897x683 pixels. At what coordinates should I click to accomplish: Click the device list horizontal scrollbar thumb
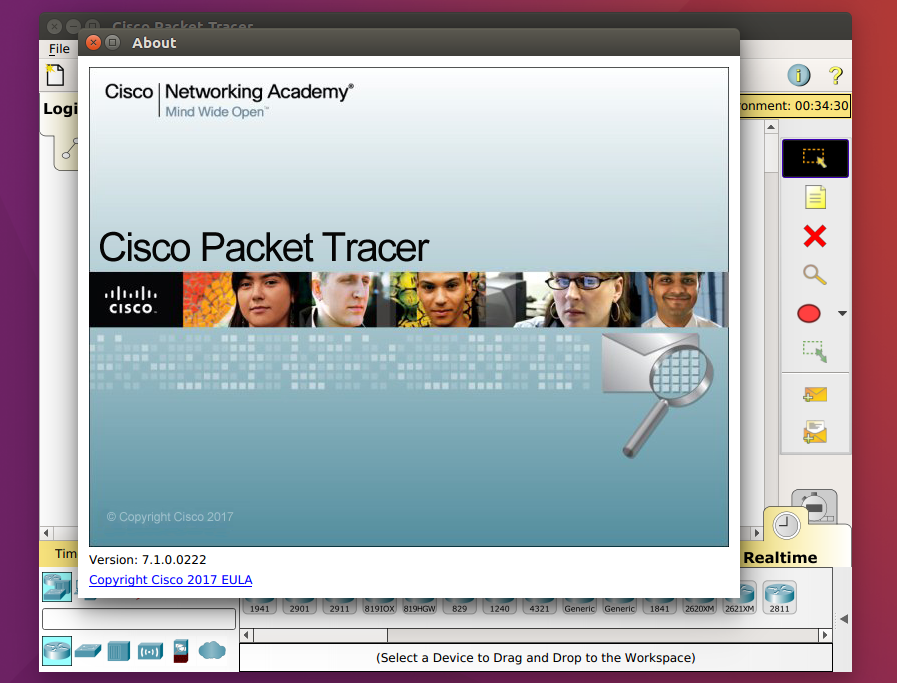click(320, 635)
